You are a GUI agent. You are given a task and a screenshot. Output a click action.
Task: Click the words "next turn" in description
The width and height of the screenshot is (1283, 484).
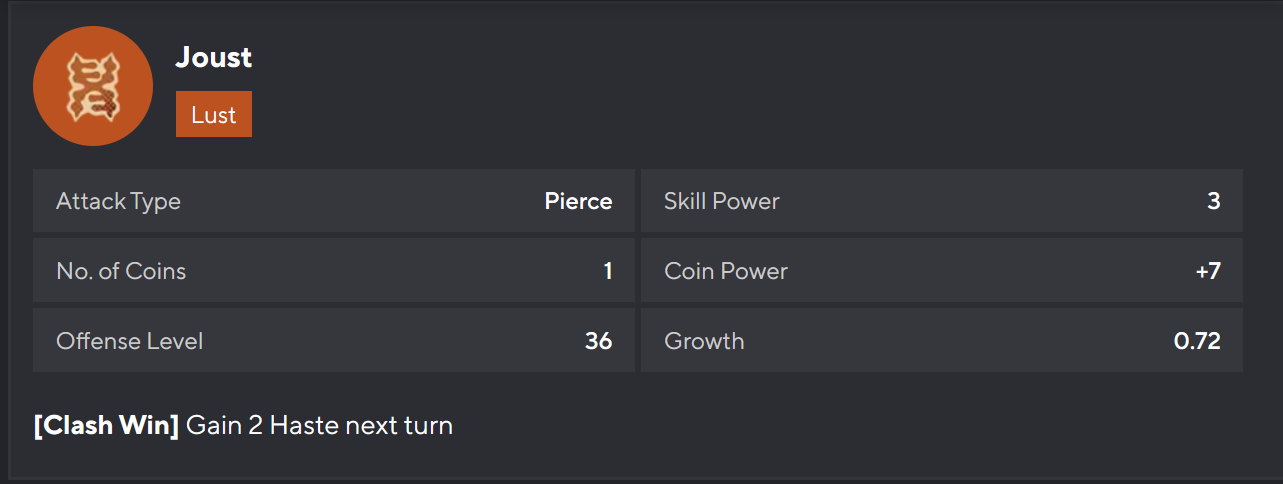pos(399,425)
